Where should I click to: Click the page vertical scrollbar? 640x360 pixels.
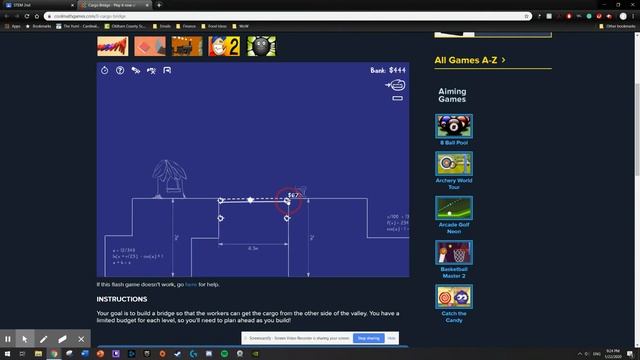point(637,129)
